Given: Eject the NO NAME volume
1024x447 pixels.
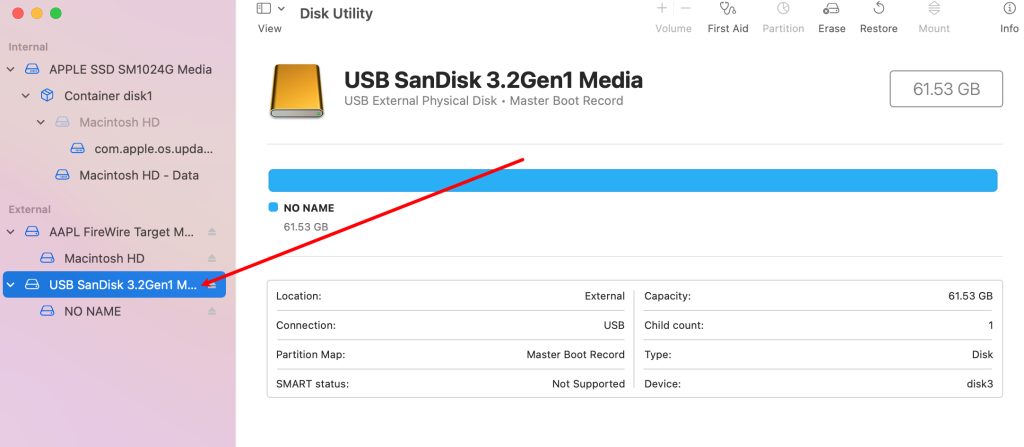Looking at the screenshot, I should (x=212, y=311).
